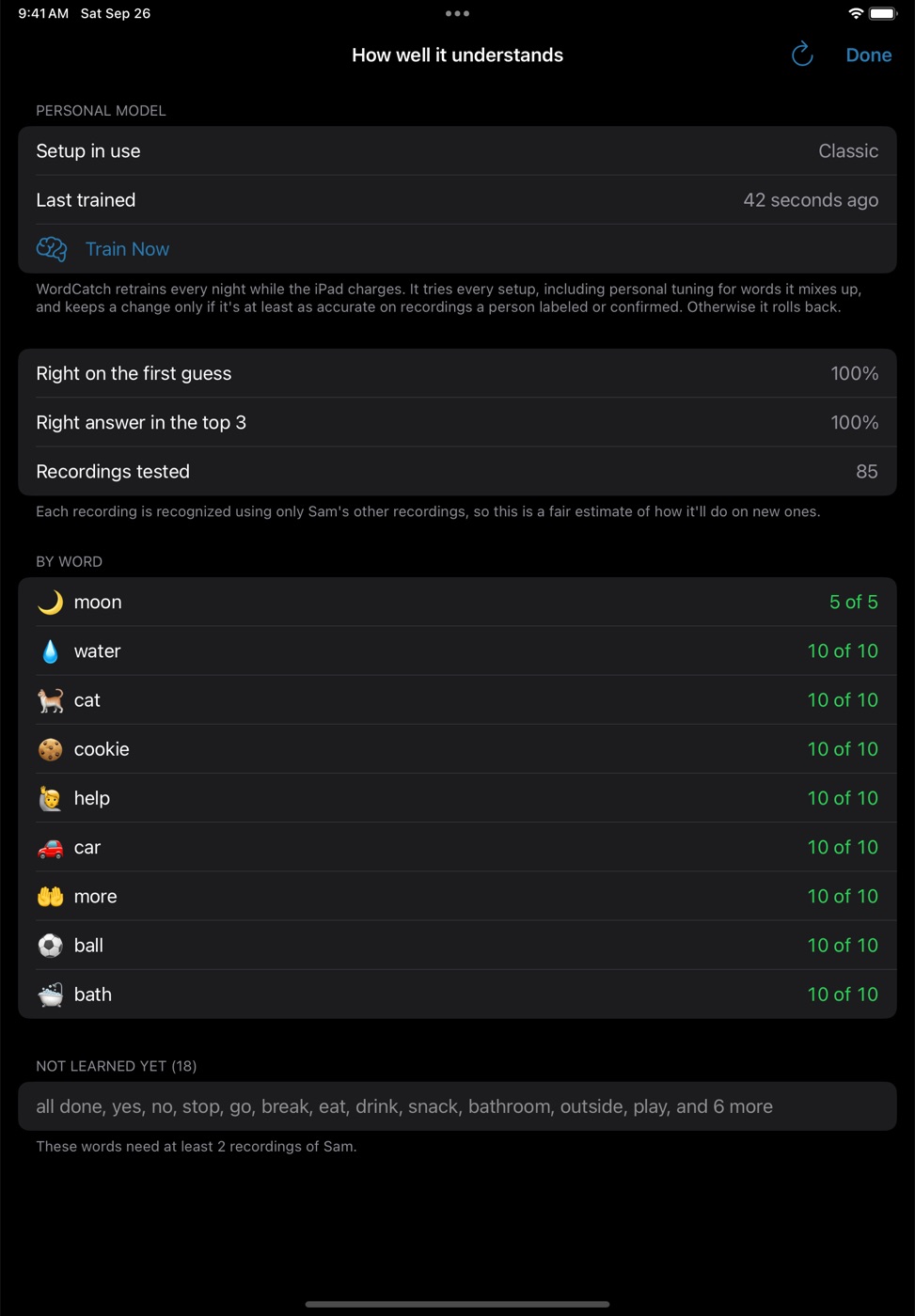
Task: Tap the water droplet icon
Action: (x=51, y=651)
